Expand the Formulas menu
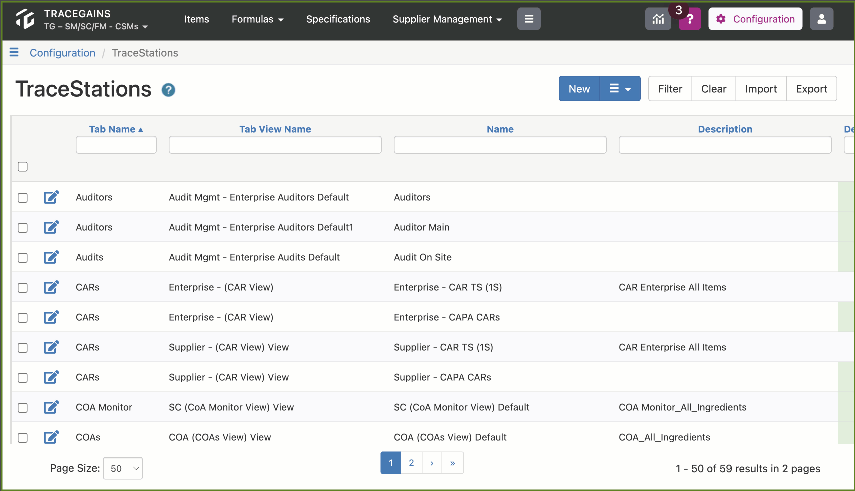Image resolution: width=855 pixels, height=491 pixels. tap(257, 19)
